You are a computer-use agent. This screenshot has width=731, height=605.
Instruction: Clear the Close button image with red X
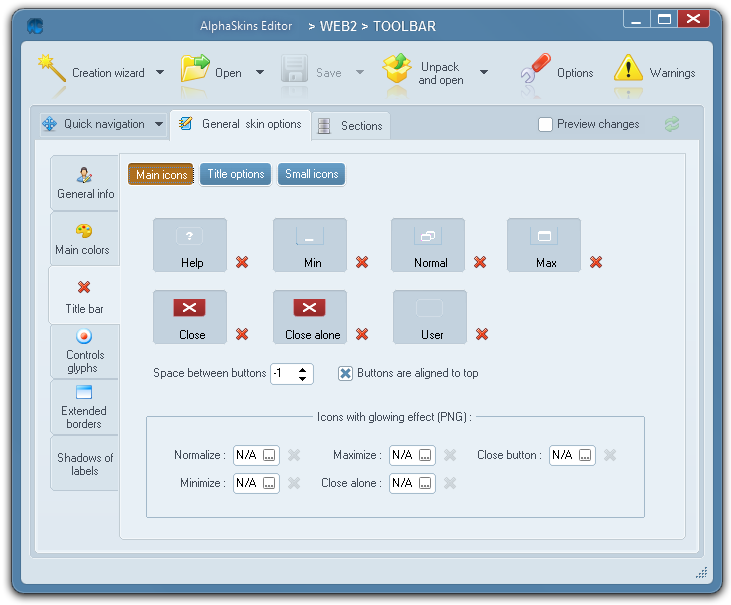242,334
